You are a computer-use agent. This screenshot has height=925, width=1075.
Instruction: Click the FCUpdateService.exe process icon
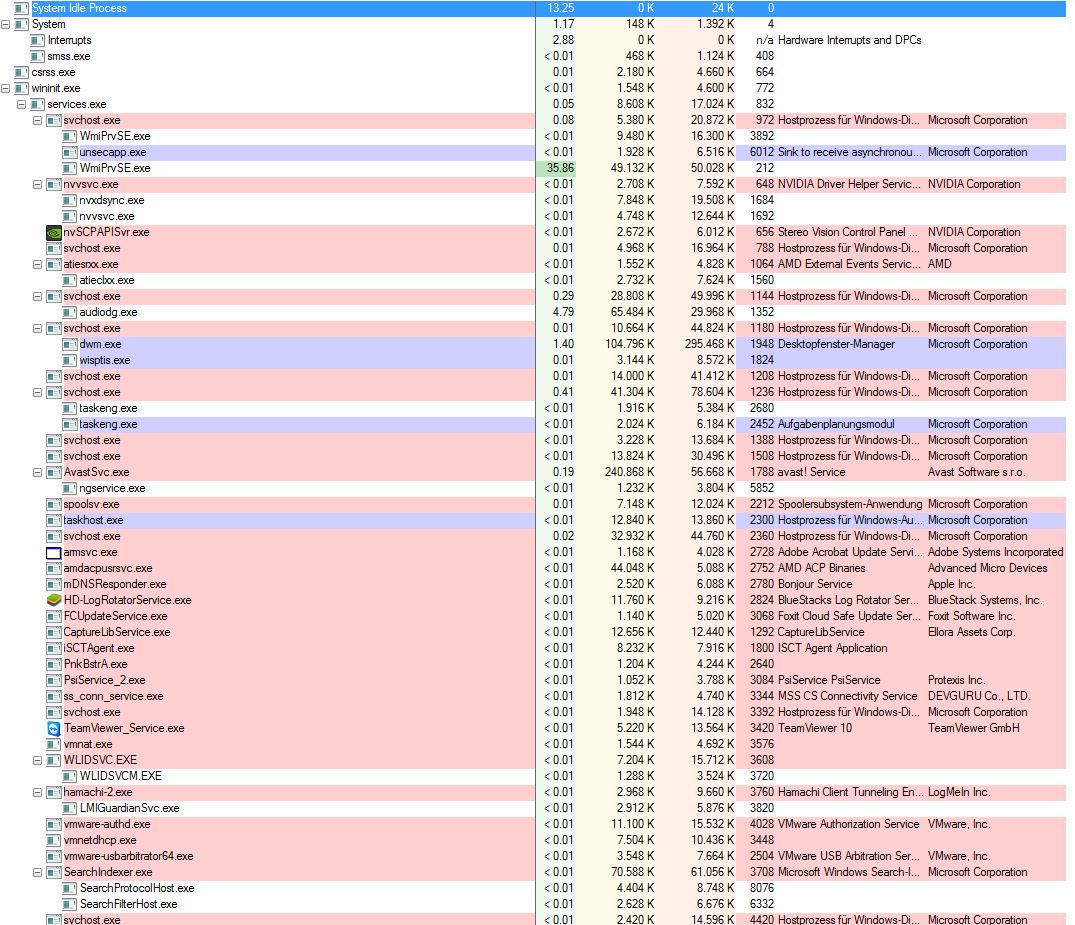pyautogui.click(x=53, y=616)
